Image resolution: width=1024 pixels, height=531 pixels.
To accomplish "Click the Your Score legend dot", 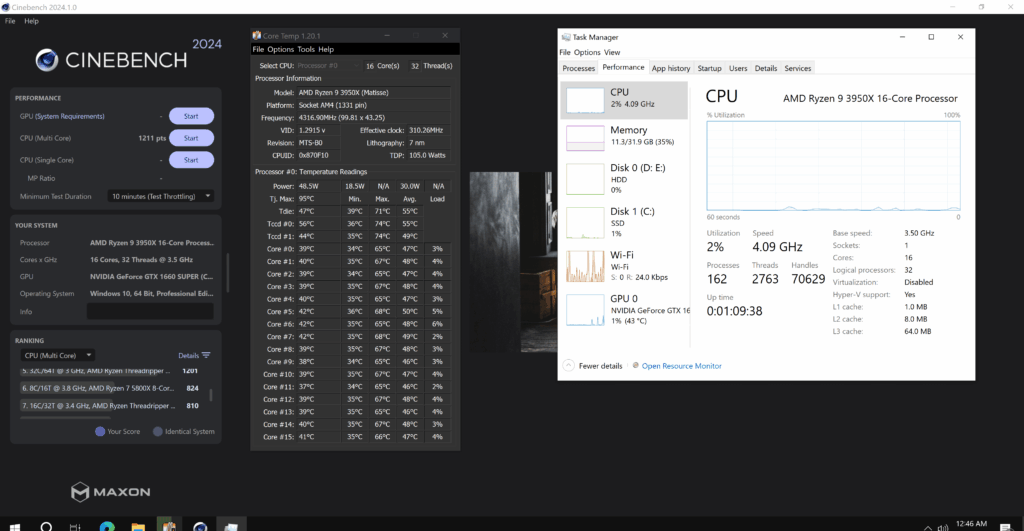I will point(100,432).
